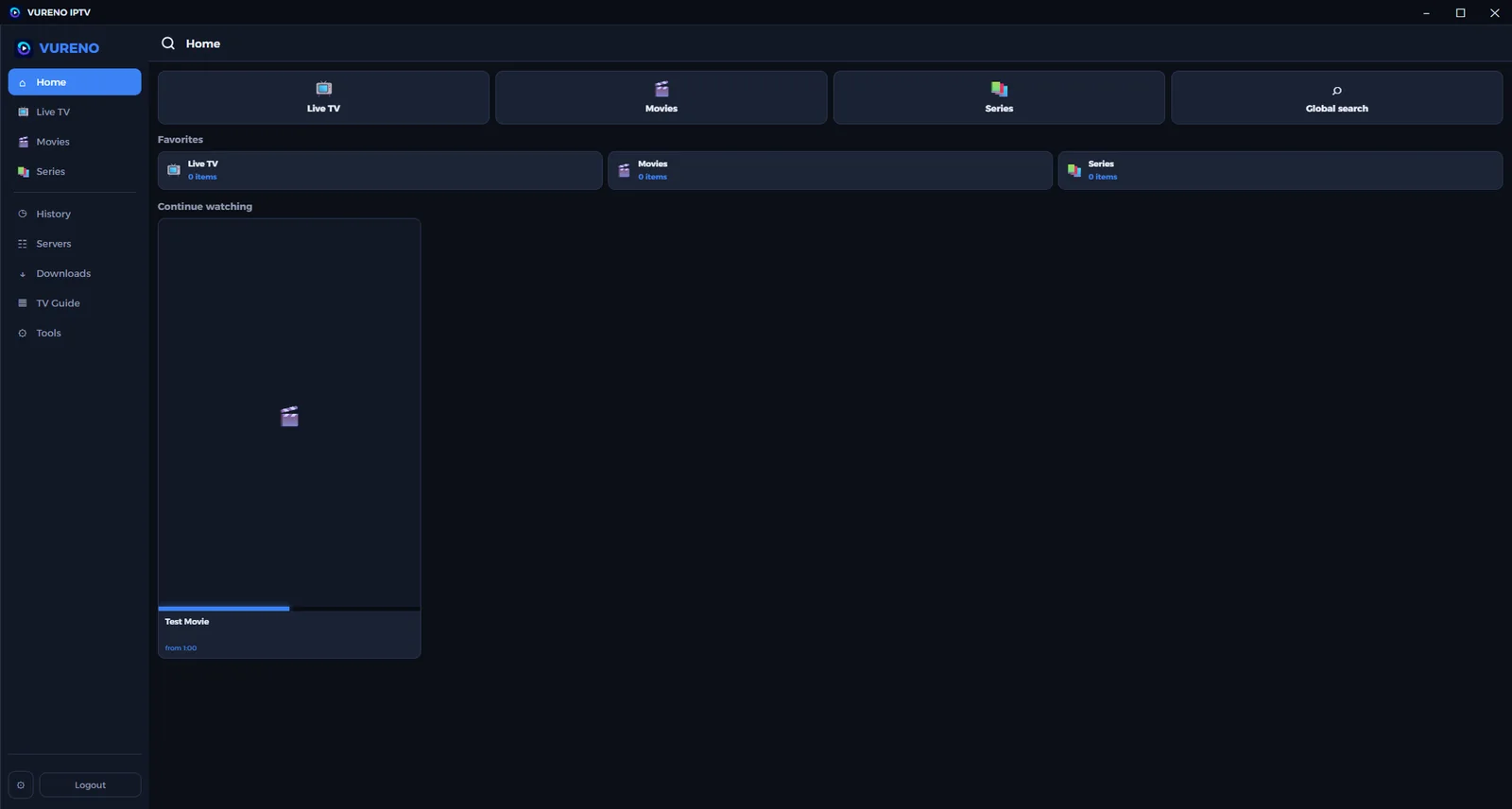Click the Live TV favorites television icon
The height and width of the screenshot is (809, 1512).
pyautogui.click(x=174, y=170)
